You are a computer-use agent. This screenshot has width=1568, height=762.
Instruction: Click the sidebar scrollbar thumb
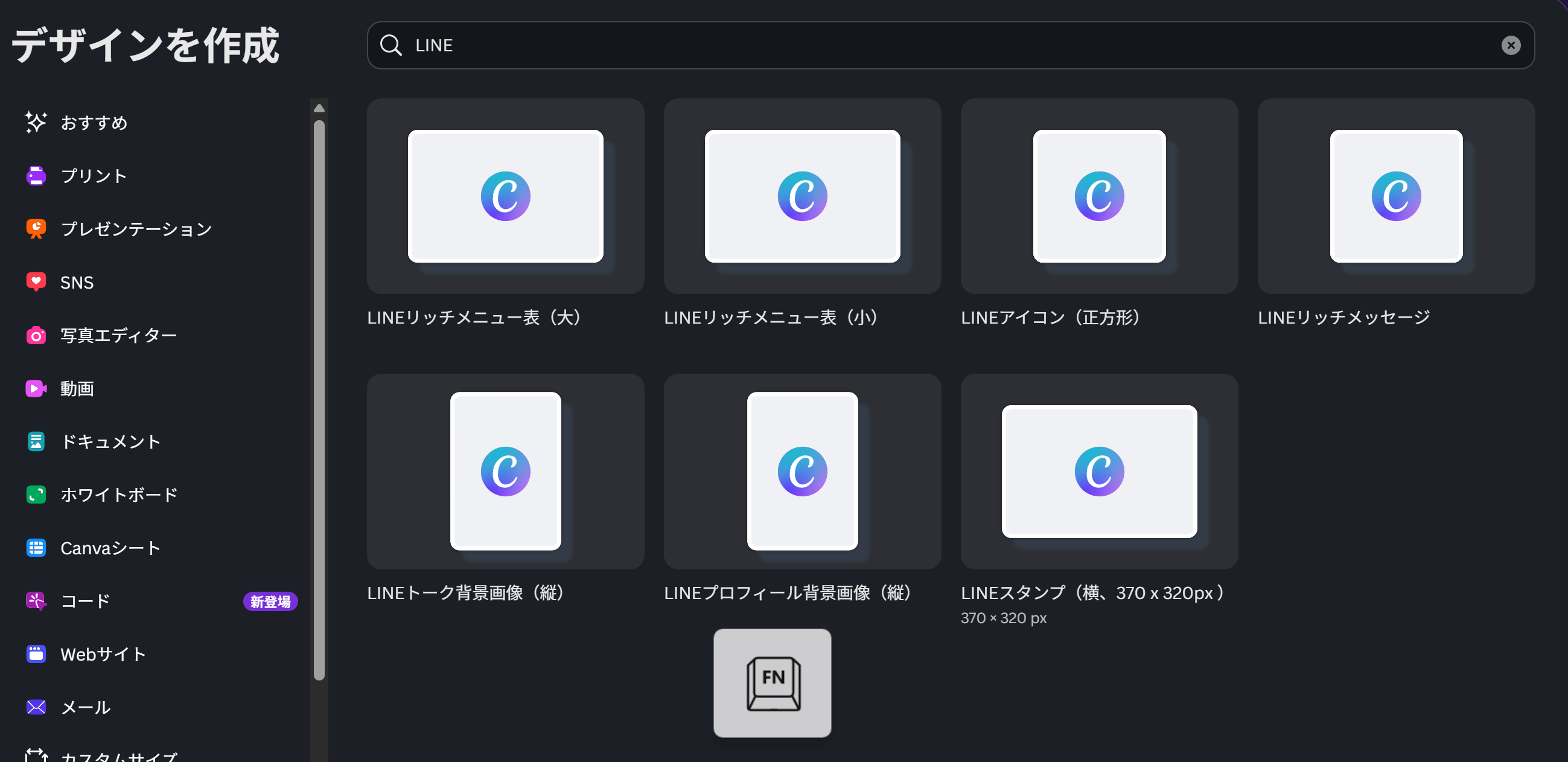click(x=319, y=400)
